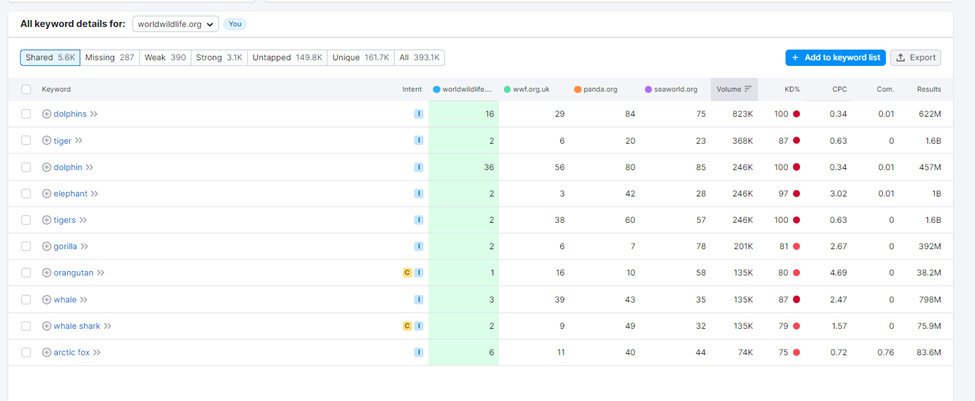Tick the select-all checkbox in table header

(x=25, y=90)
